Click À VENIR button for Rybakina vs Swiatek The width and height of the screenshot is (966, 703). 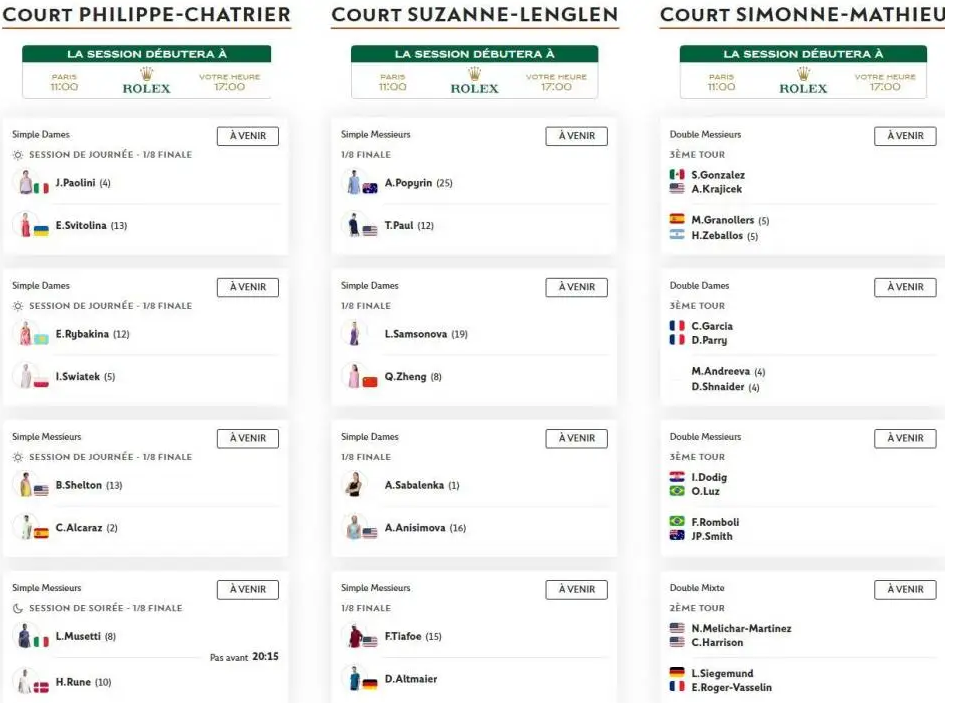coord(248,287)
